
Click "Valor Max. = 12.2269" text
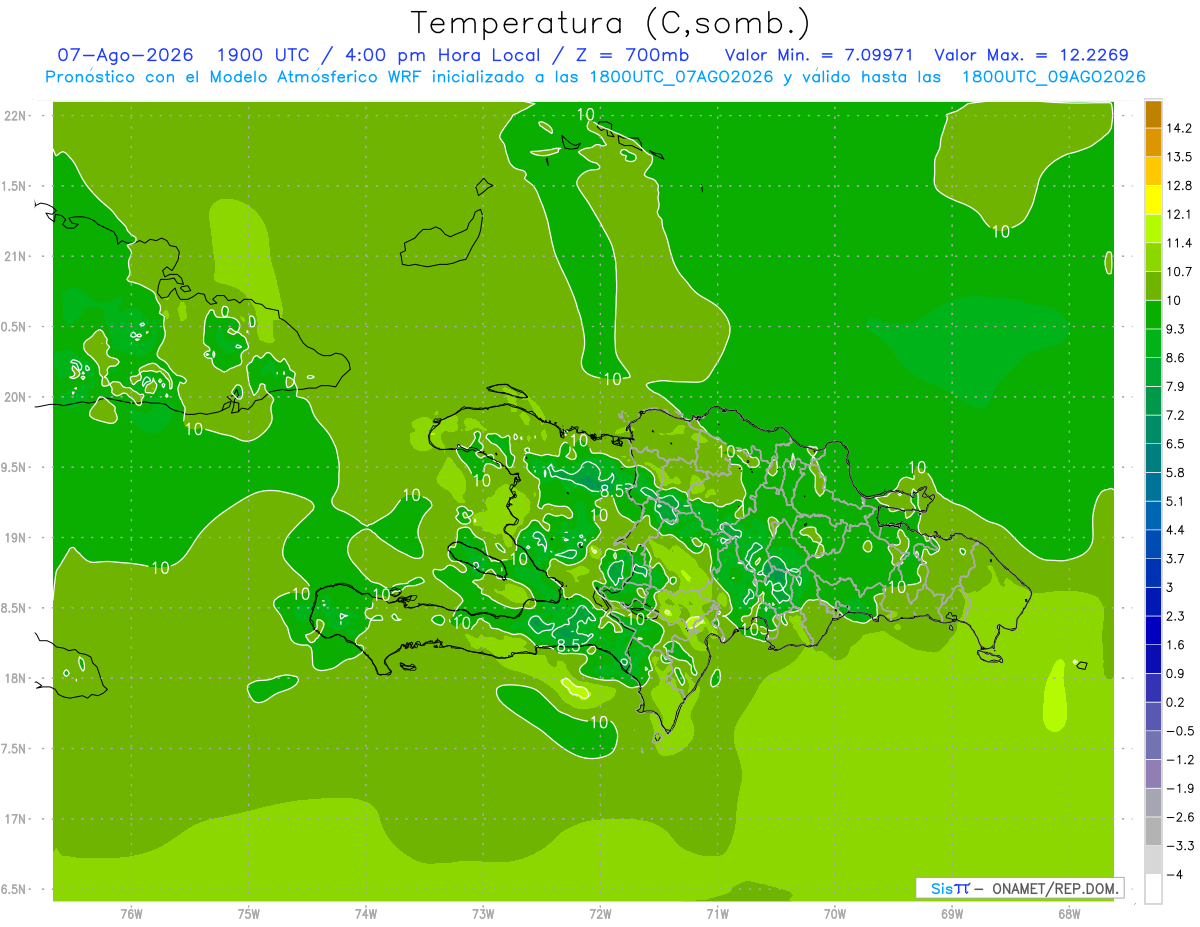pos(1031,55)
